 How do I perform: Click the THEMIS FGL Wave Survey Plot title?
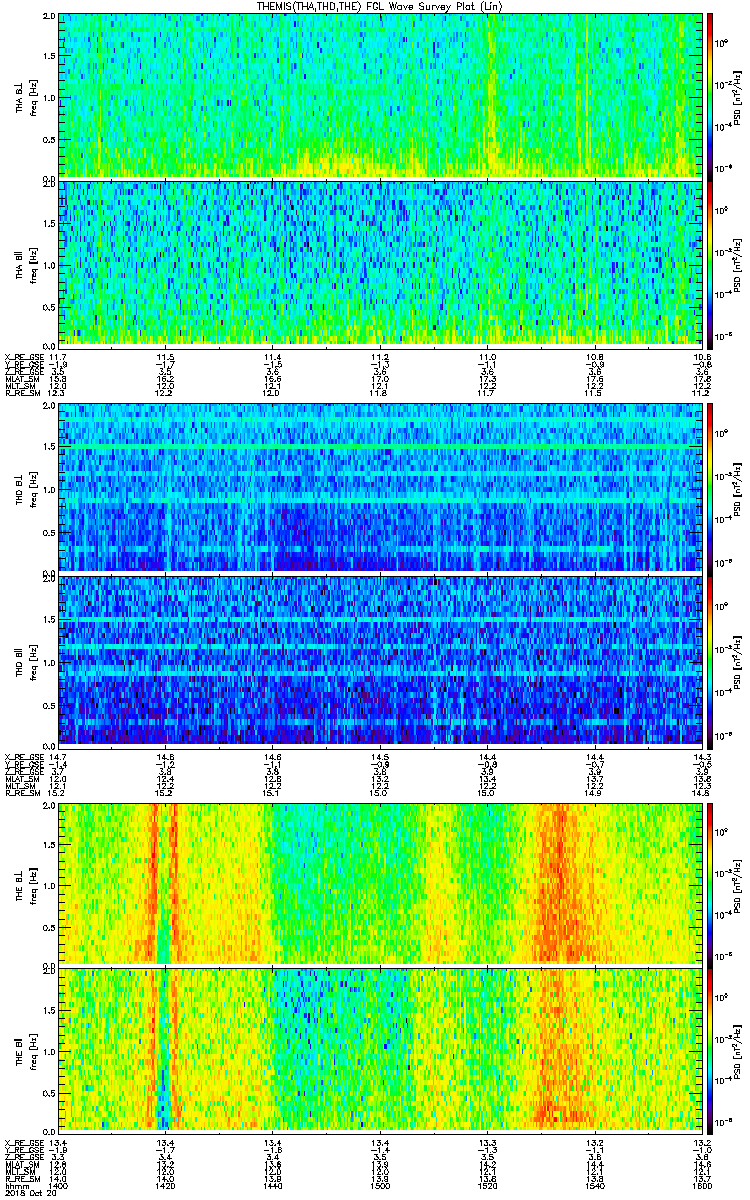click(381, 6)
